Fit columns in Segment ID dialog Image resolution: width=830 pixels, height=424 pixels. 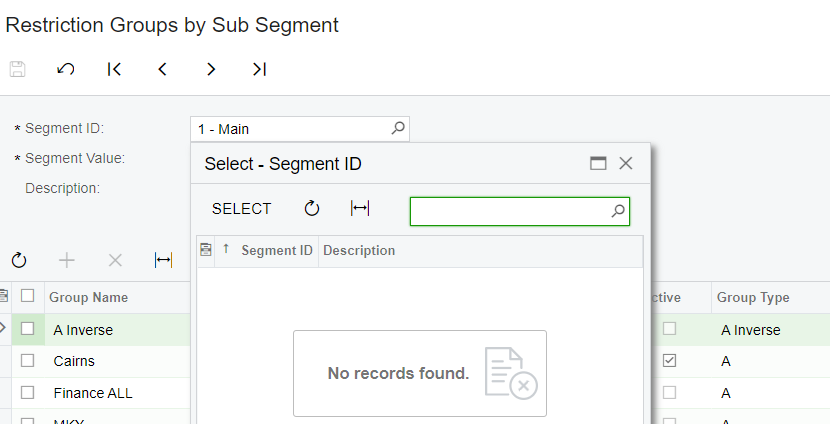(360, 208)
